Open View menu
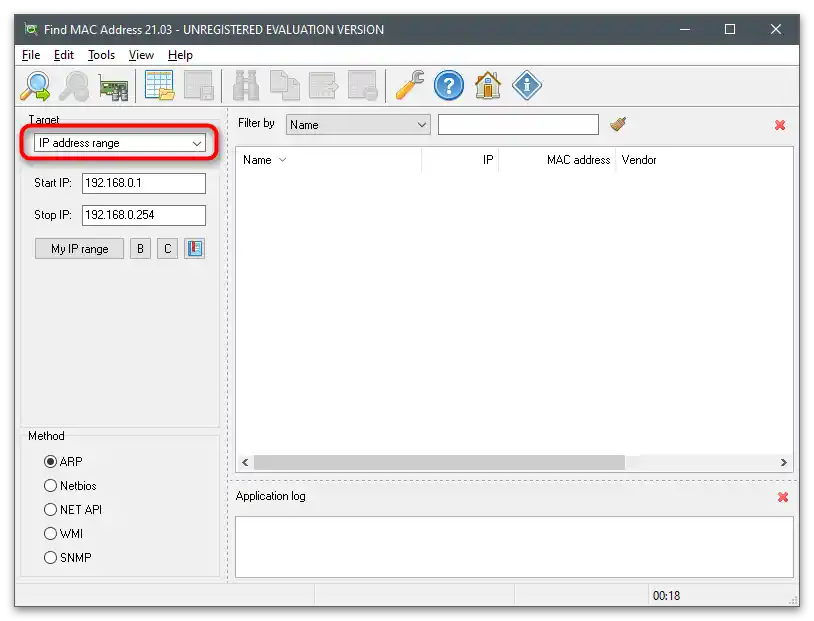 141,55
